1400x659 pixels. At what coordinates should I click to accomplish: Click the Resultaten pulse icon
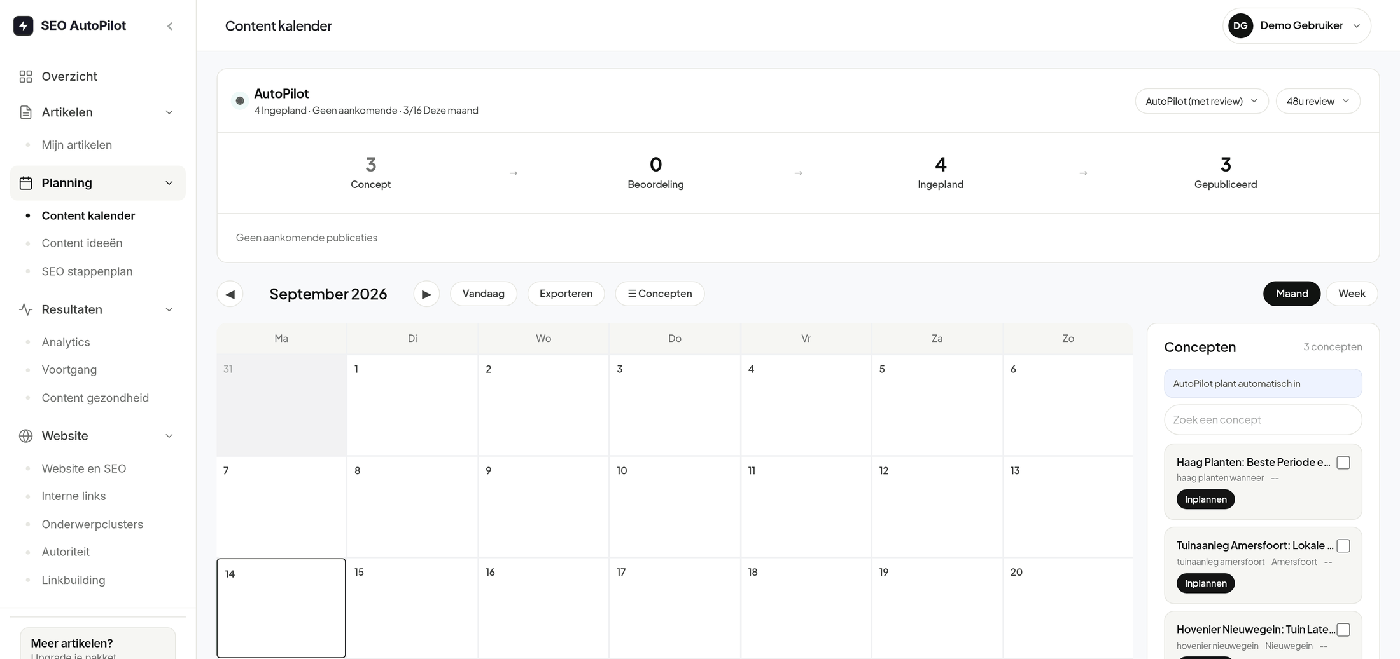point(26,310)
